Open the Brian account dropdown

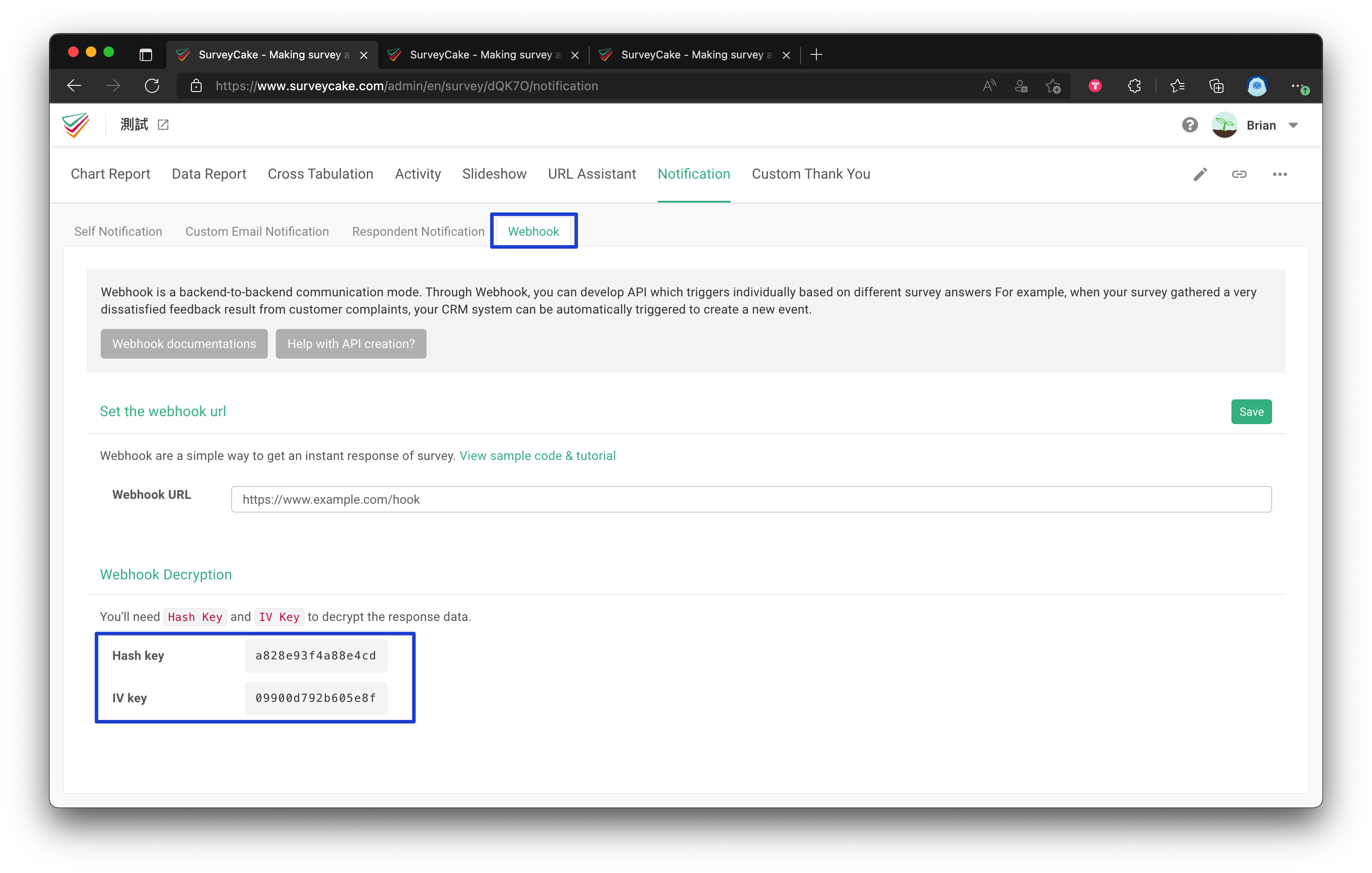[1272, 124]
